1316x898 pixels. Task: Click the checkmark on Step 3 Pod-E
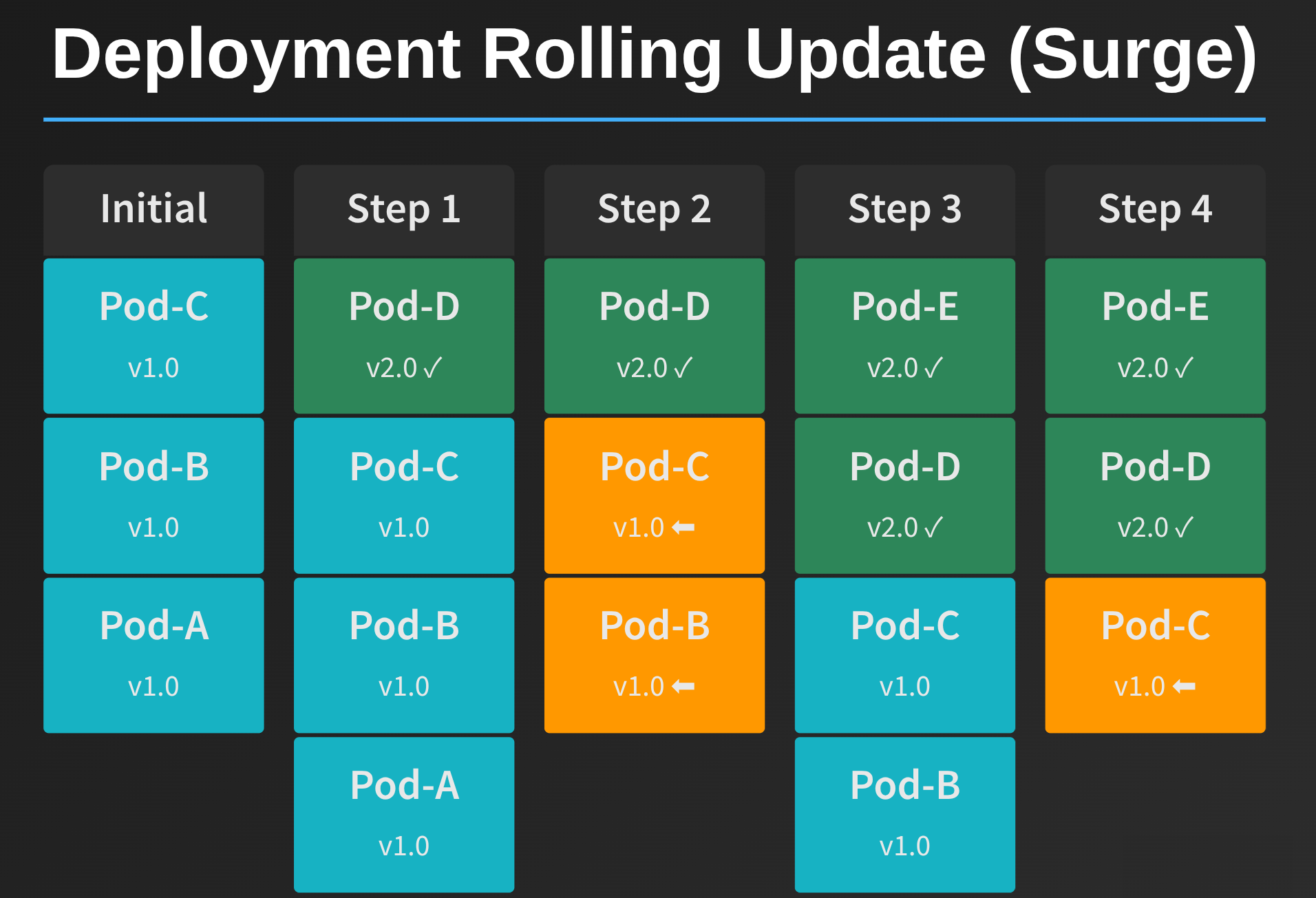pos(934,368)
